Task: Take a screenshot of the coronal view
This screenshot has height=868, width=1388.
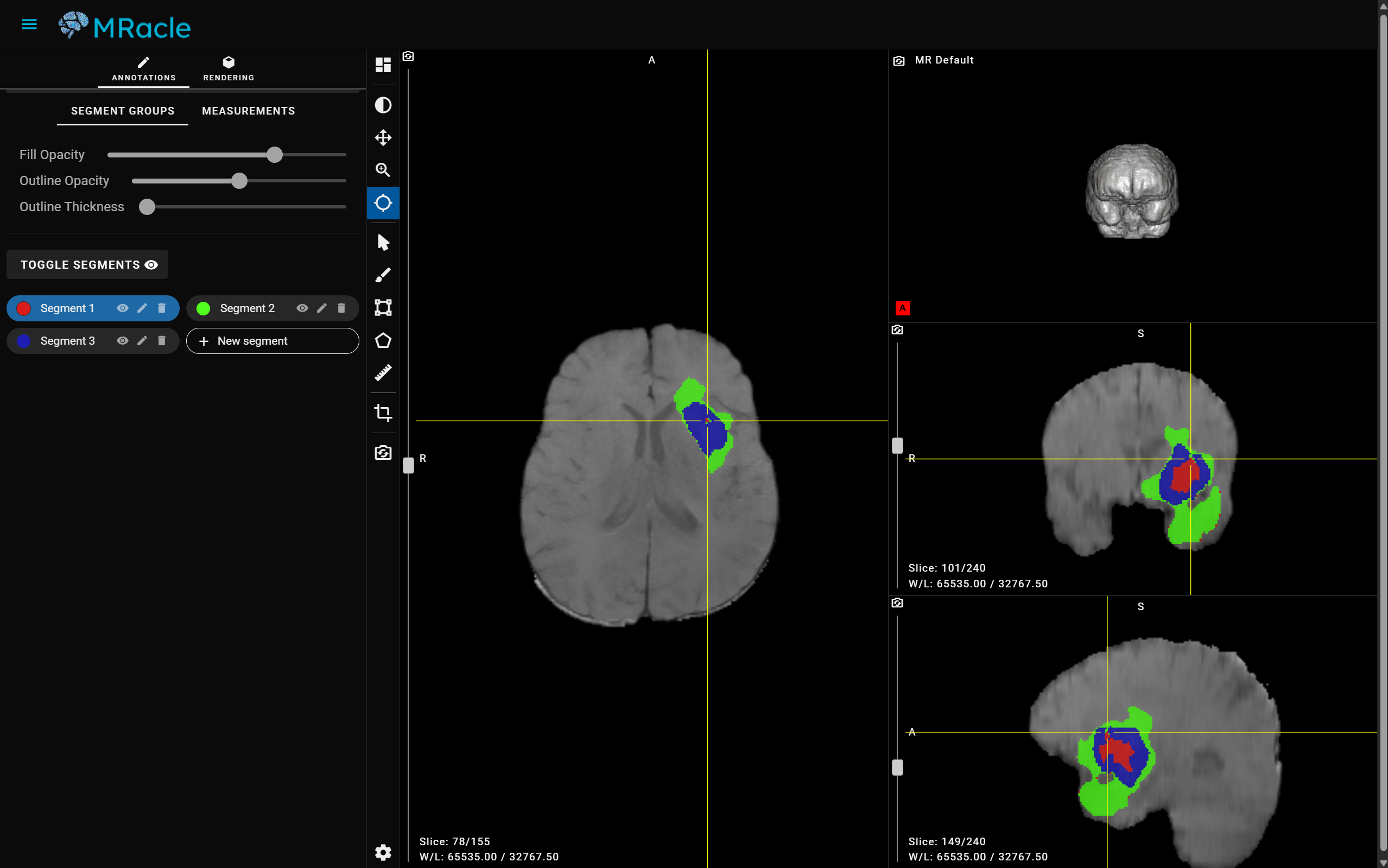Action: (897, 330)
